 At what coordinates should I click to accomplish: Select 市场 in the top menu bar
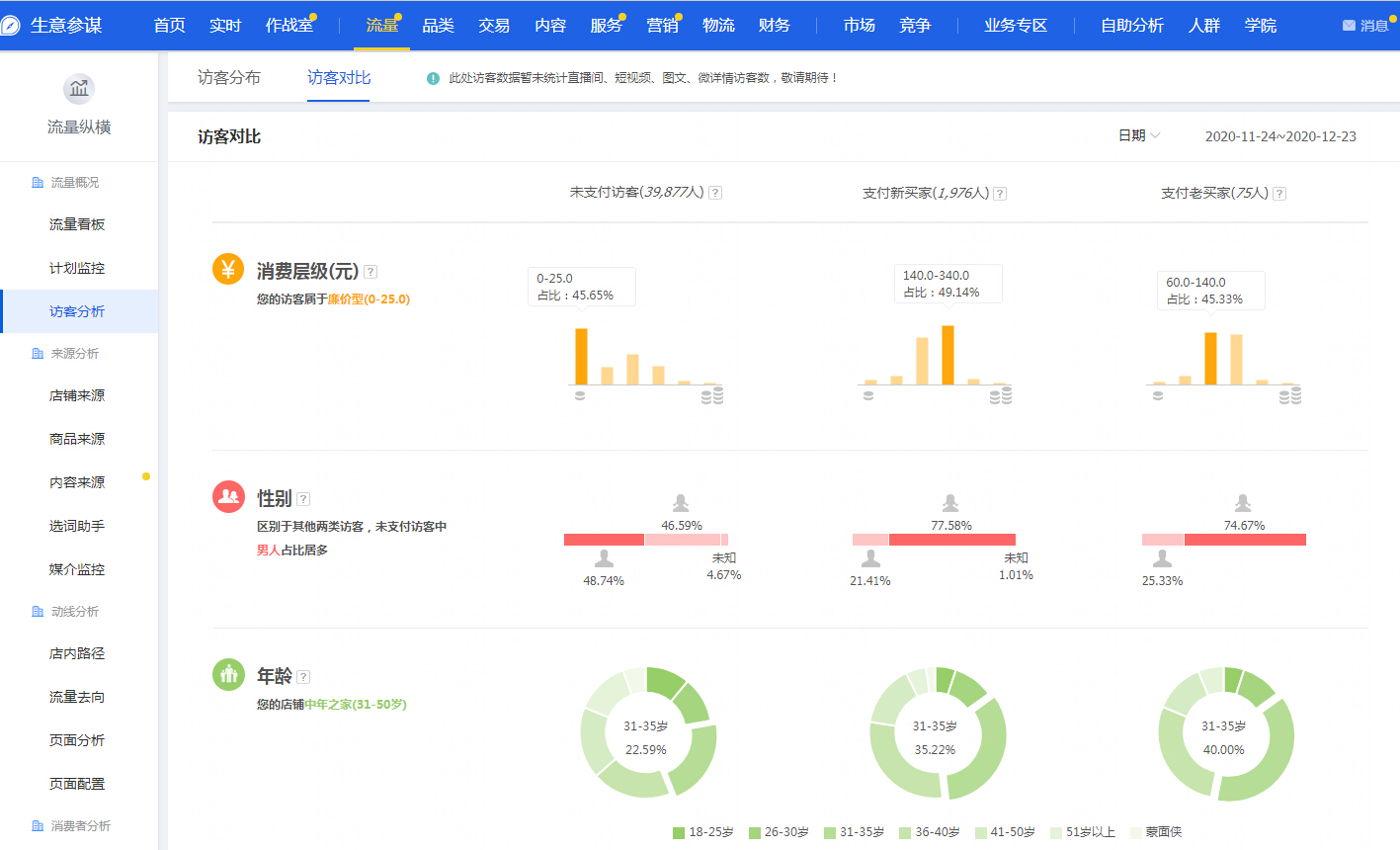pos(858,25)
